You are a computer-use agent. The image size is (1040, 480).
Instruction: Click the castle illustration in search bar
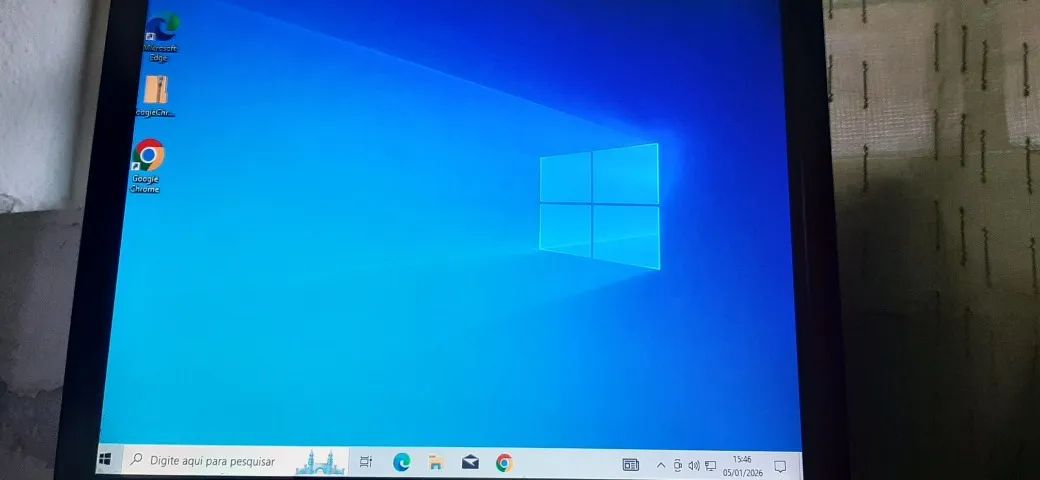(x=320, y=461)
